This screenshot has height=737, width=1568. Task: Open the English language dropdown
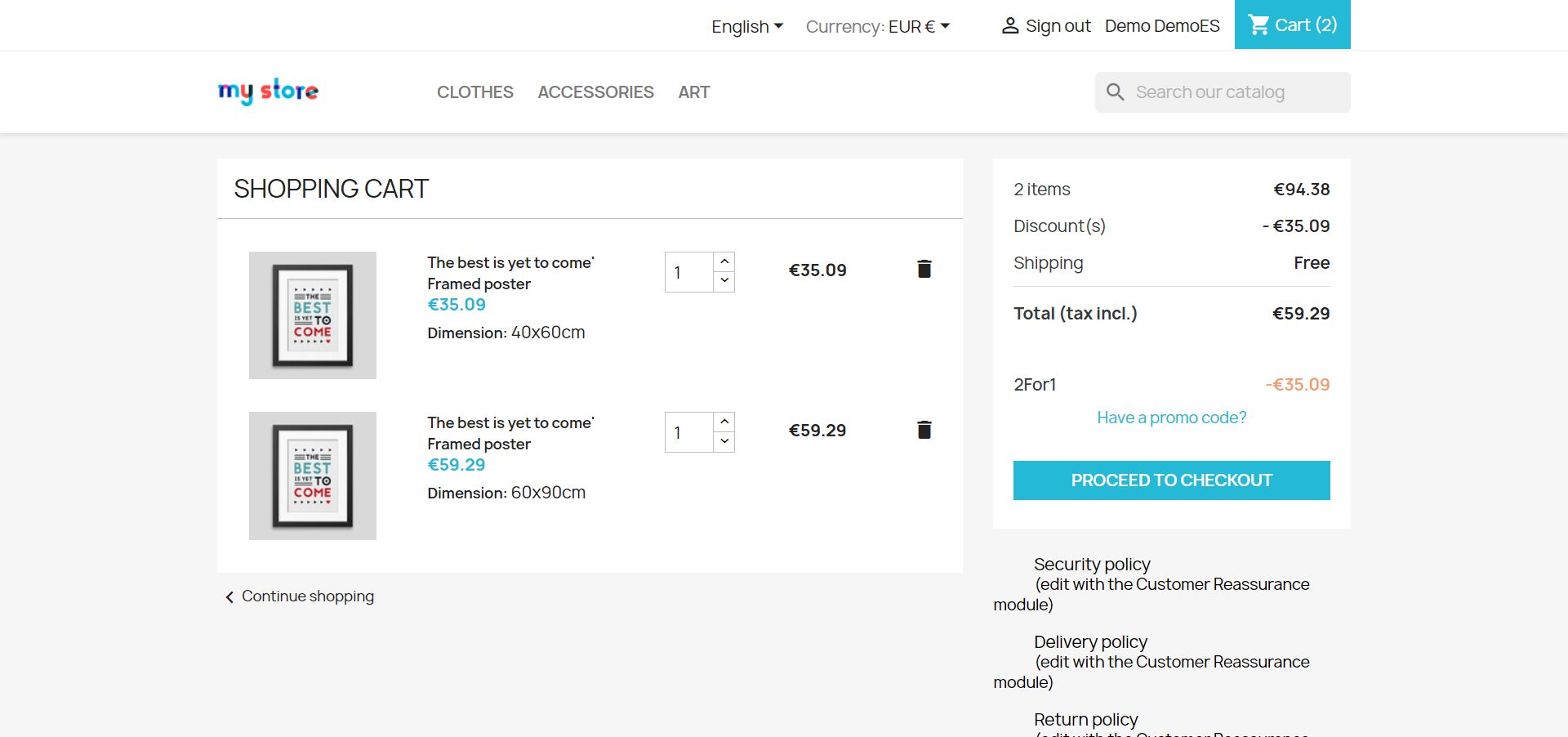pyautogui.click(x=746, y=26)
